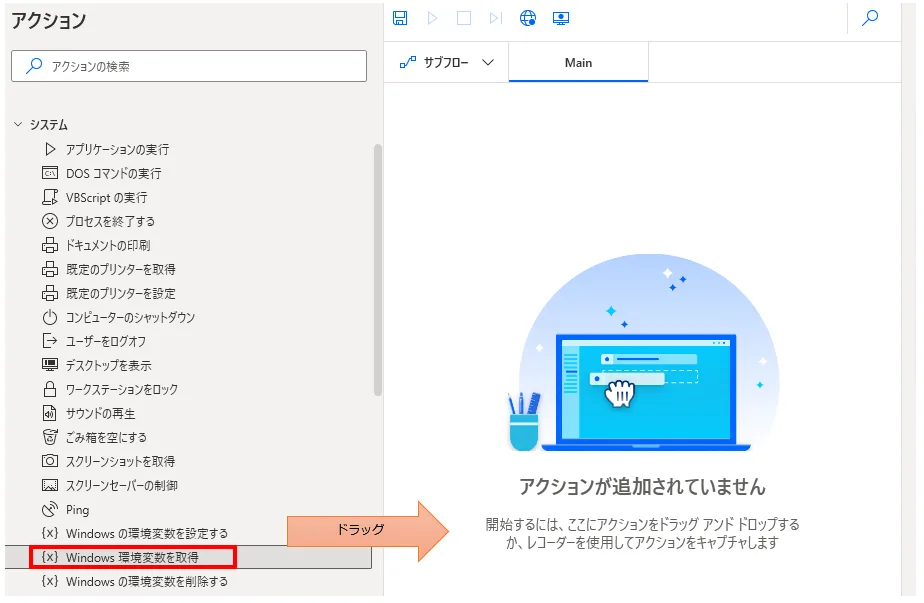Viewport: 924px width, 603px height.
Task: Click the magnifier search icon in toolbar
Action: click(x=870, y=18)
